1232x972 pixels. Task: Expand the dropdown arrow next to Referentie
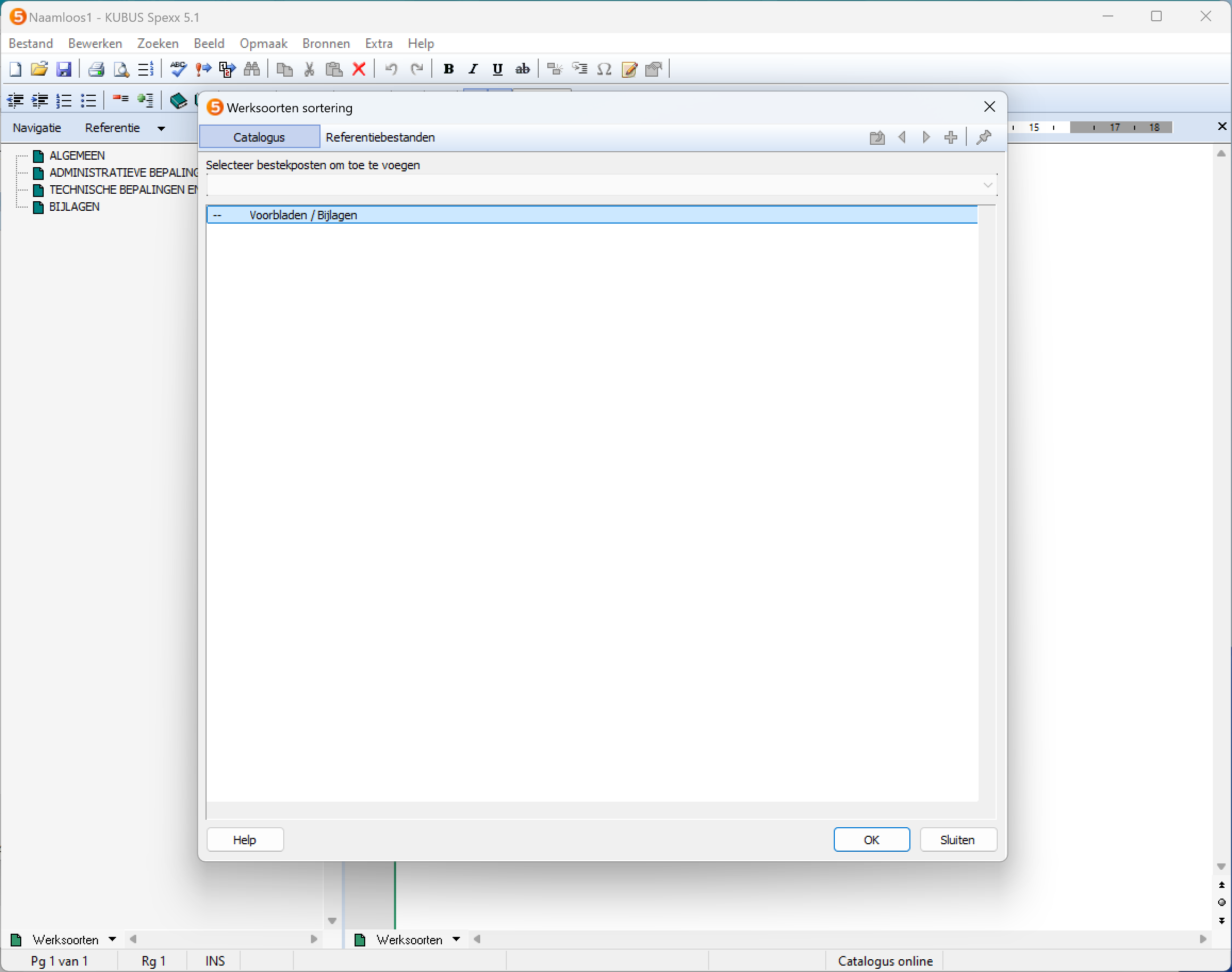[x=161, y=129]
